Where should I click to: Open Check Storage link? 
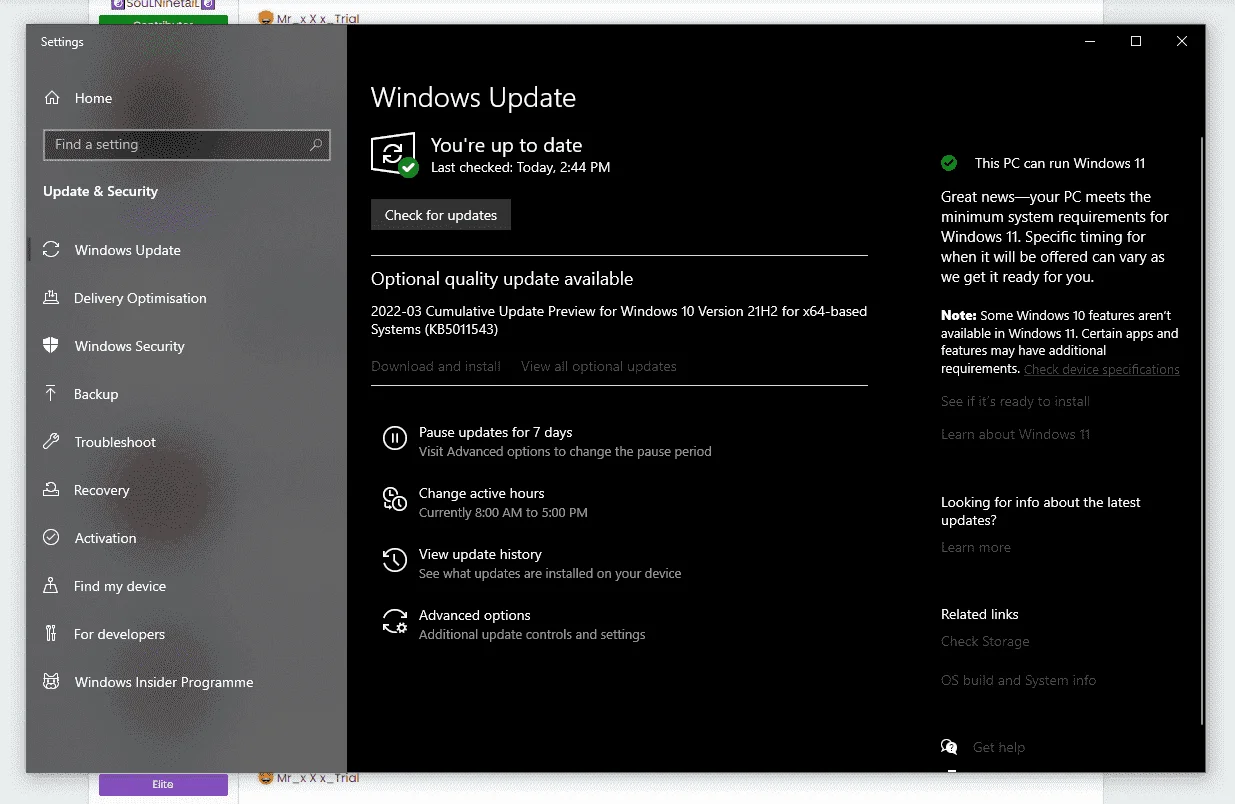point(985,641)
